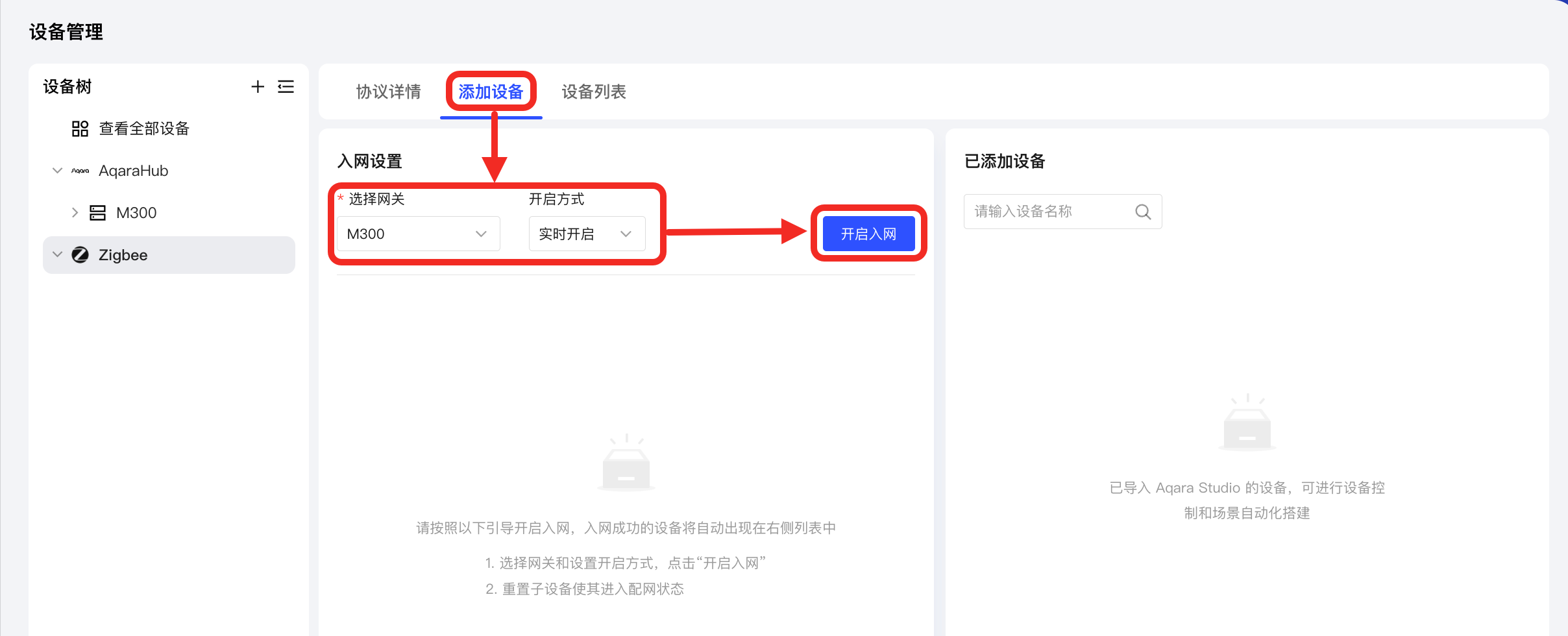1568x636 pixels.
Task: Click the Aqara logo icon beside AqaraHub
Action: click(x=80, y=171)
